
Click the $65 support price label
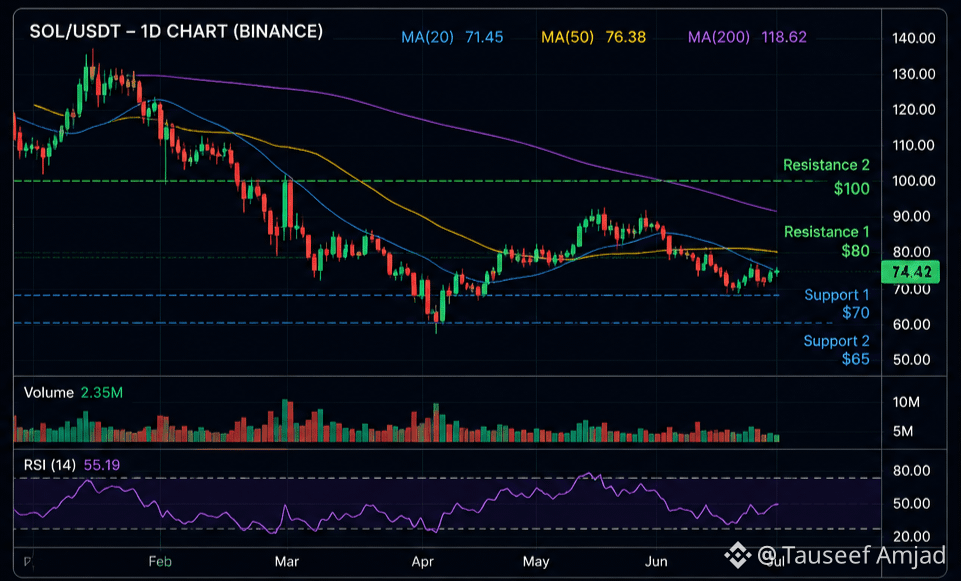pos(856,359)
